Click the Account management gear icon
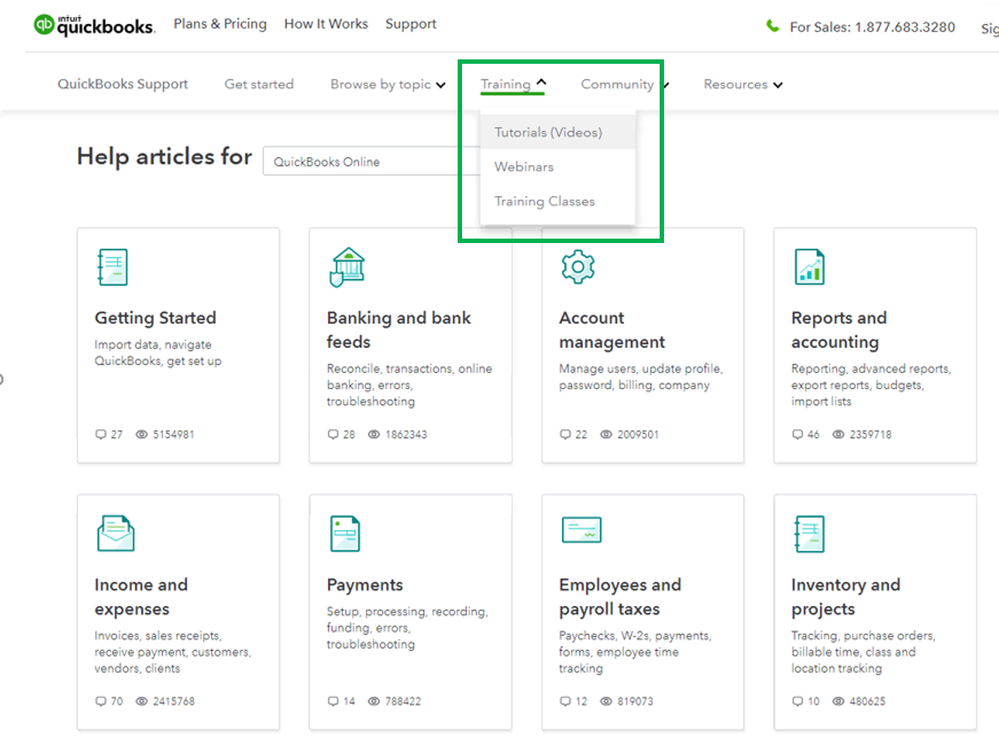 click(578, 266)
